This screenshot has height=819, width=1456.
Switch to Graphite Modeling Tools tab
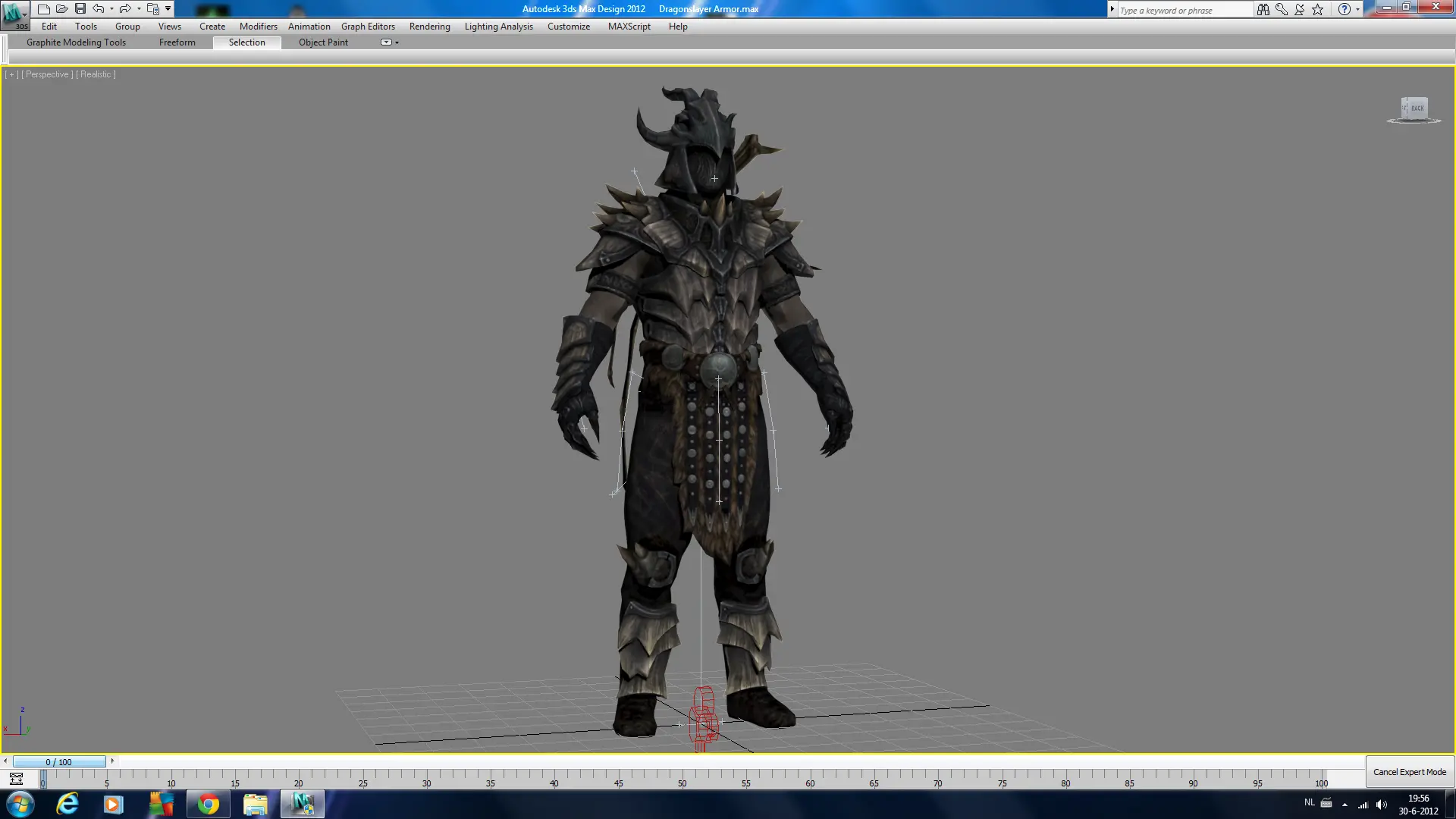point(76,42)
